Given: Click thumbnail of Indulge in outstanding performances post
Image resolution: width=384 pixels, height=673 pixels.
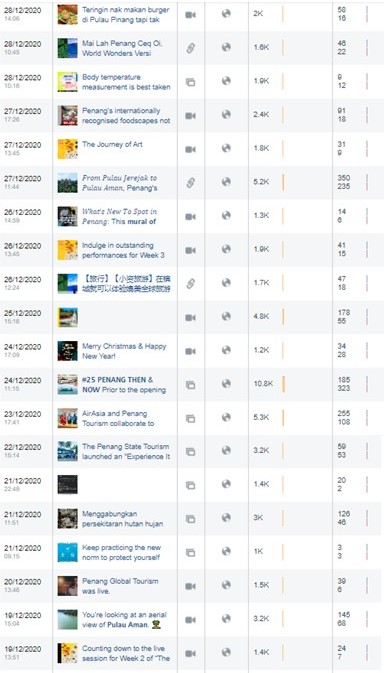Looking at the screenshot, I should click(x=68, y=250).
